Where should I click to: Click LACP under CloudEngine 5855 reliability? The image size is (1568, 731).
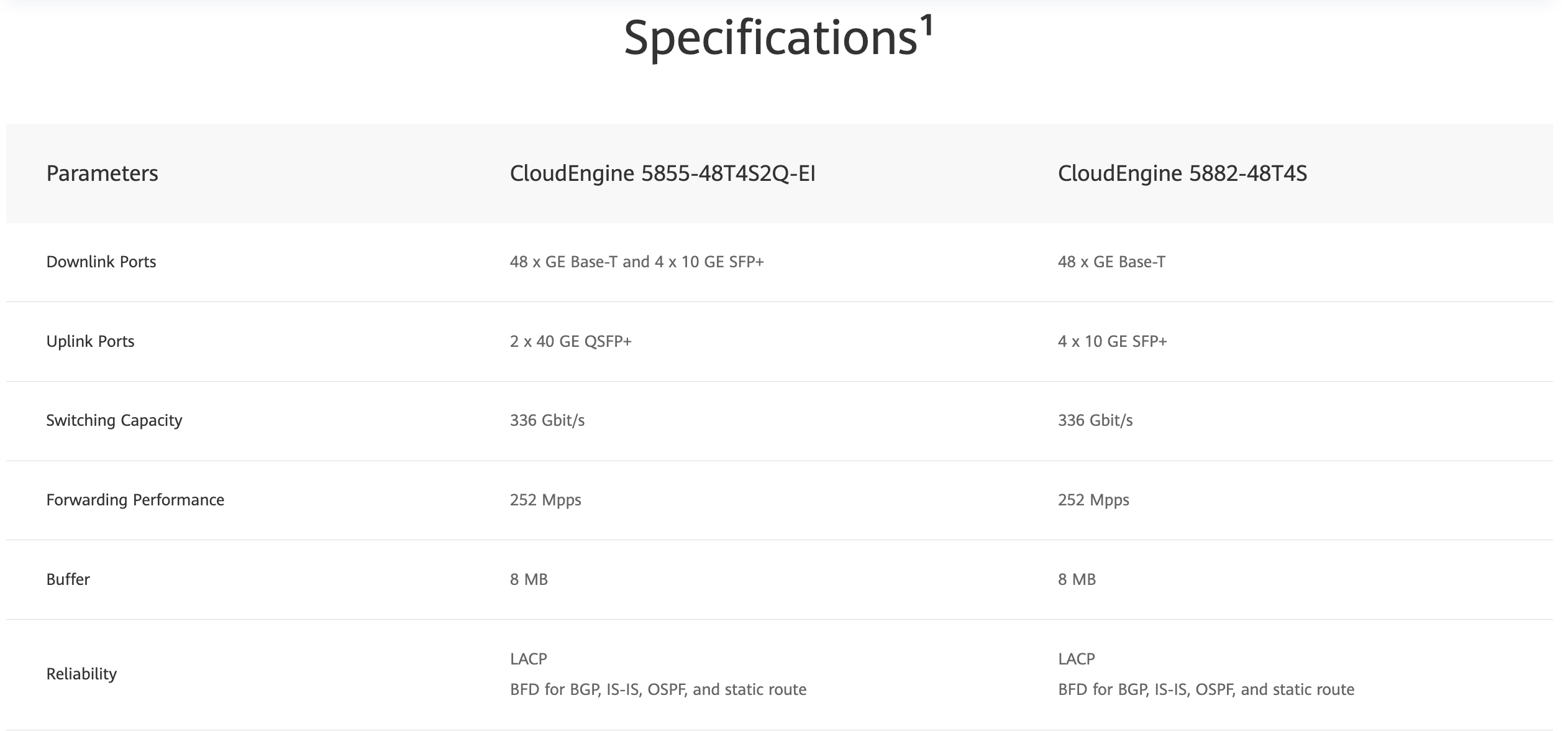click(528, 659)
